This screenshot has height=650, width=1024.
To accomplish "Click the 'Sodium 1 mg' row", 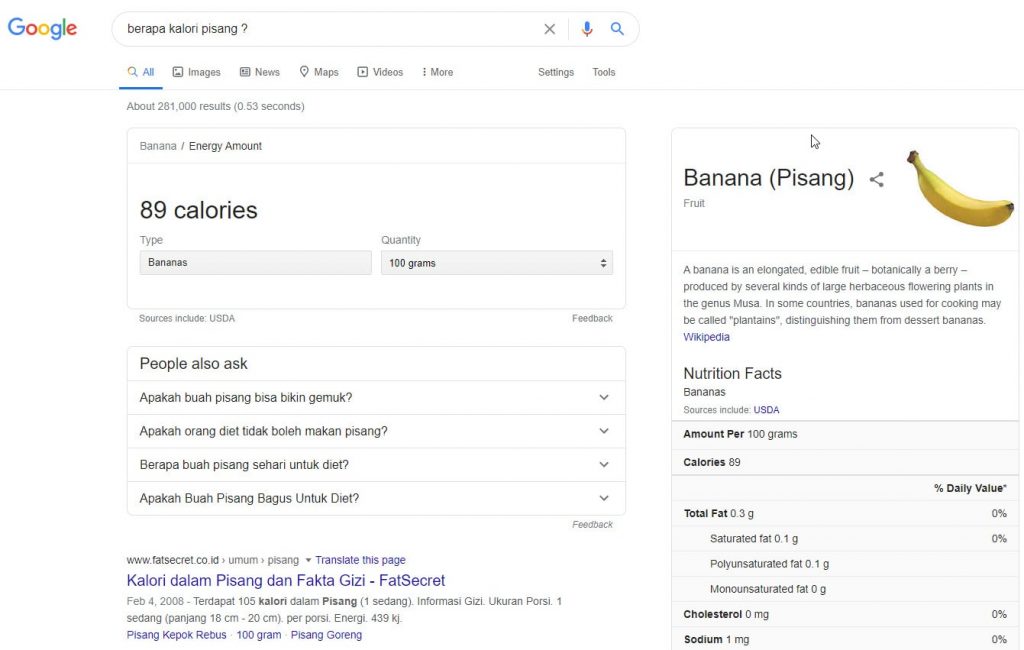I will 845,640.
